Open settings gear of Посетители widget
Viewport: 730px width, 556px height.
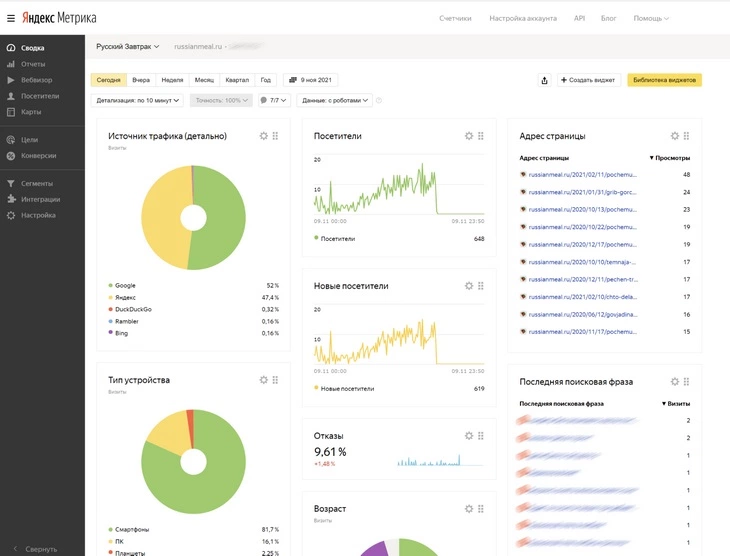coord(469,136)
